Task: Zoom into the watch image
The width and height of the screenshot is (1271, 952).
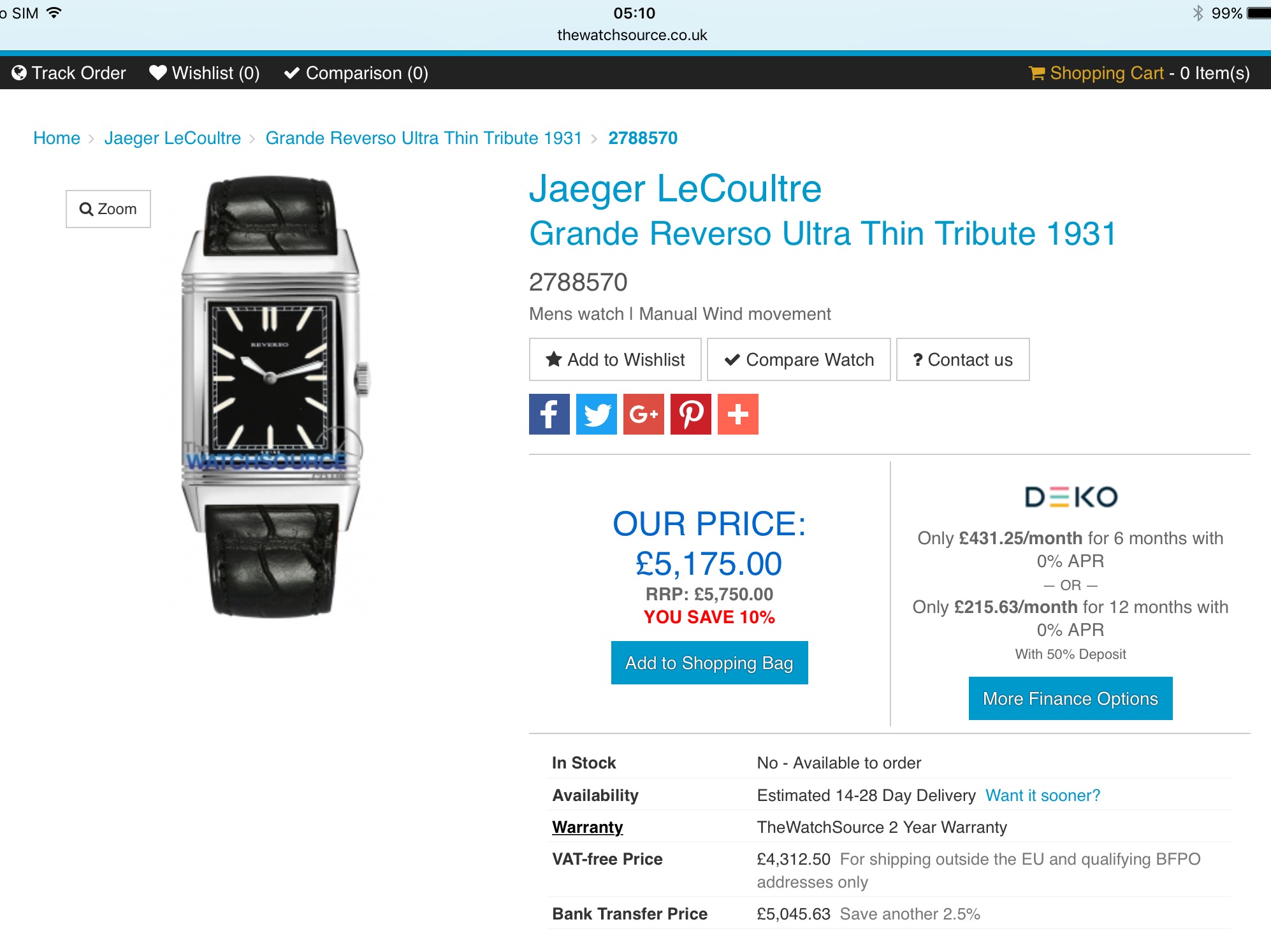Action: 108,209
